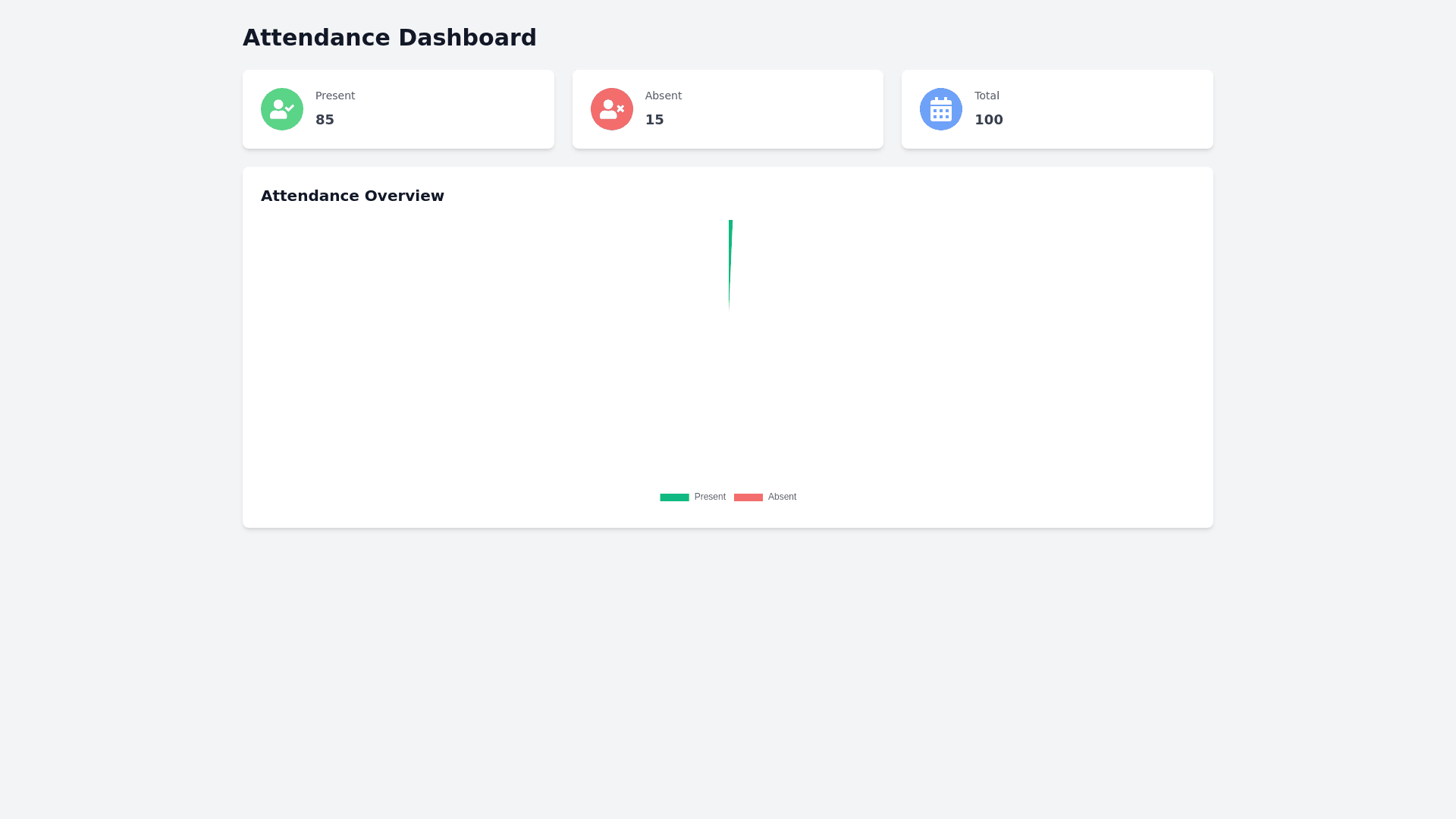This screenshot has width=1456, height=819.
Task: Click the Absent count value 15
Action: click(x=654, y=120)
